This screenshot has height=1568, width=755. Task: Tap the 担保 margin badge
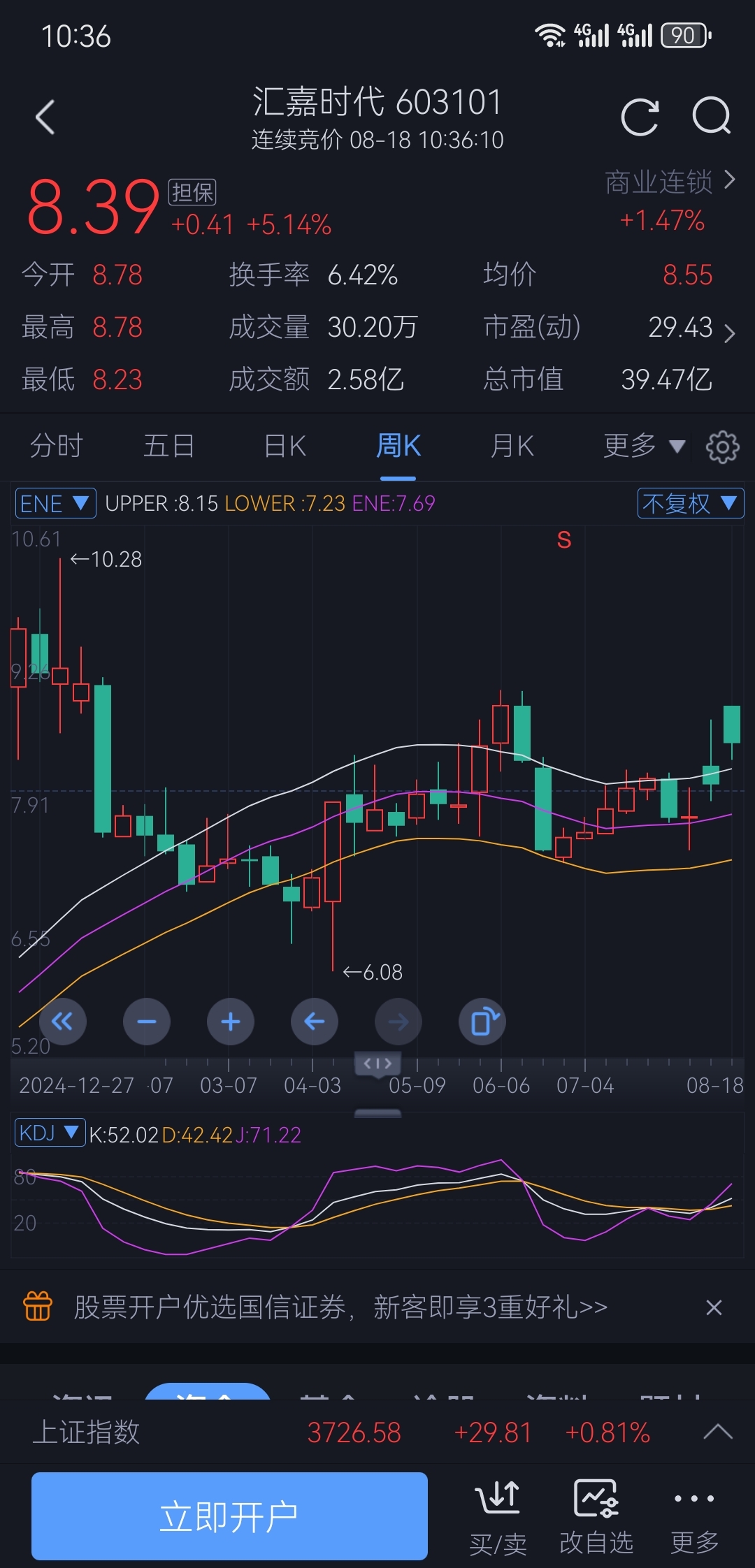point(192,192)
